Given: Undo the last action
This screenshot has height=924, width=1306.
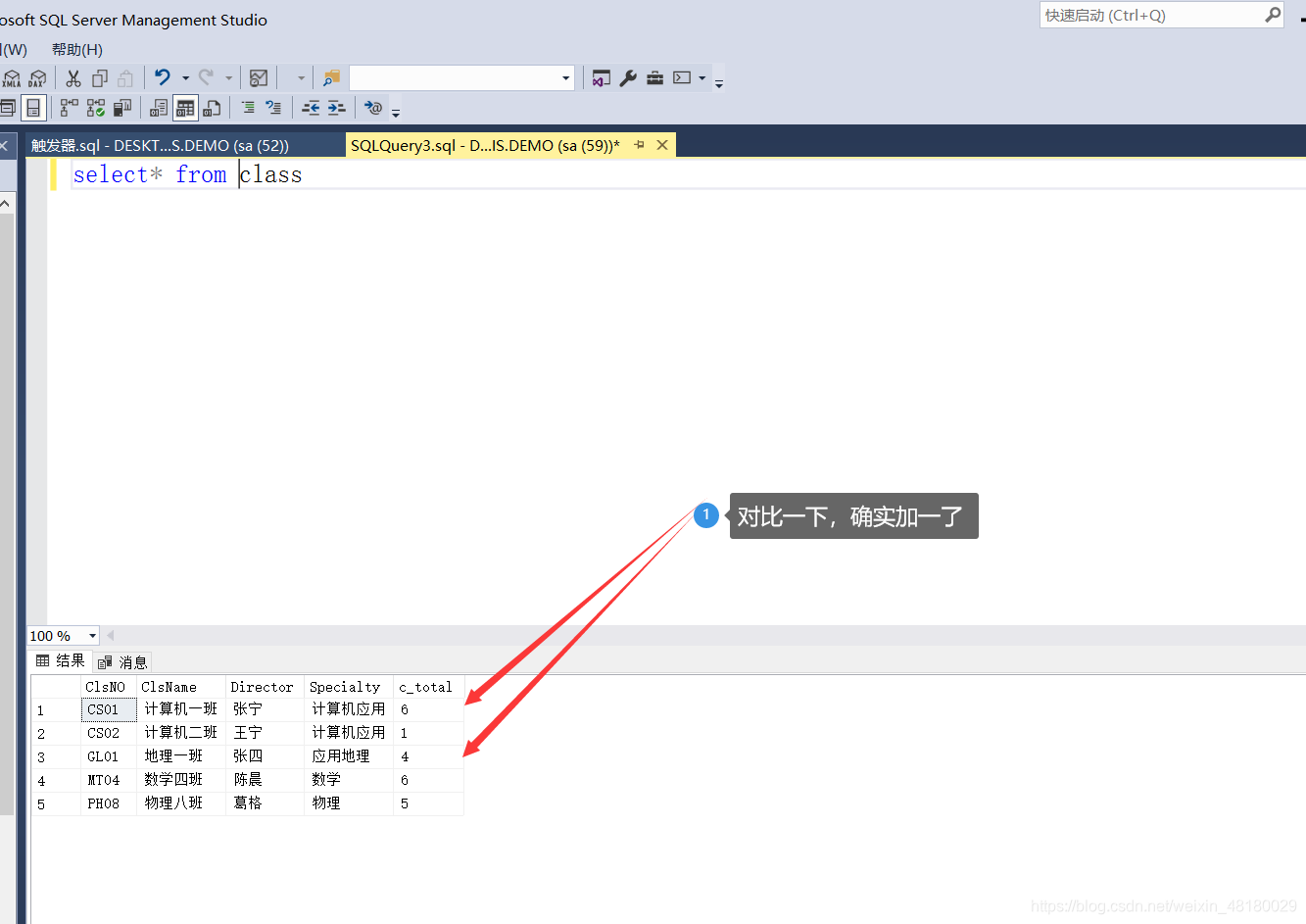Looking at the screenshot, I should [163, 77].
